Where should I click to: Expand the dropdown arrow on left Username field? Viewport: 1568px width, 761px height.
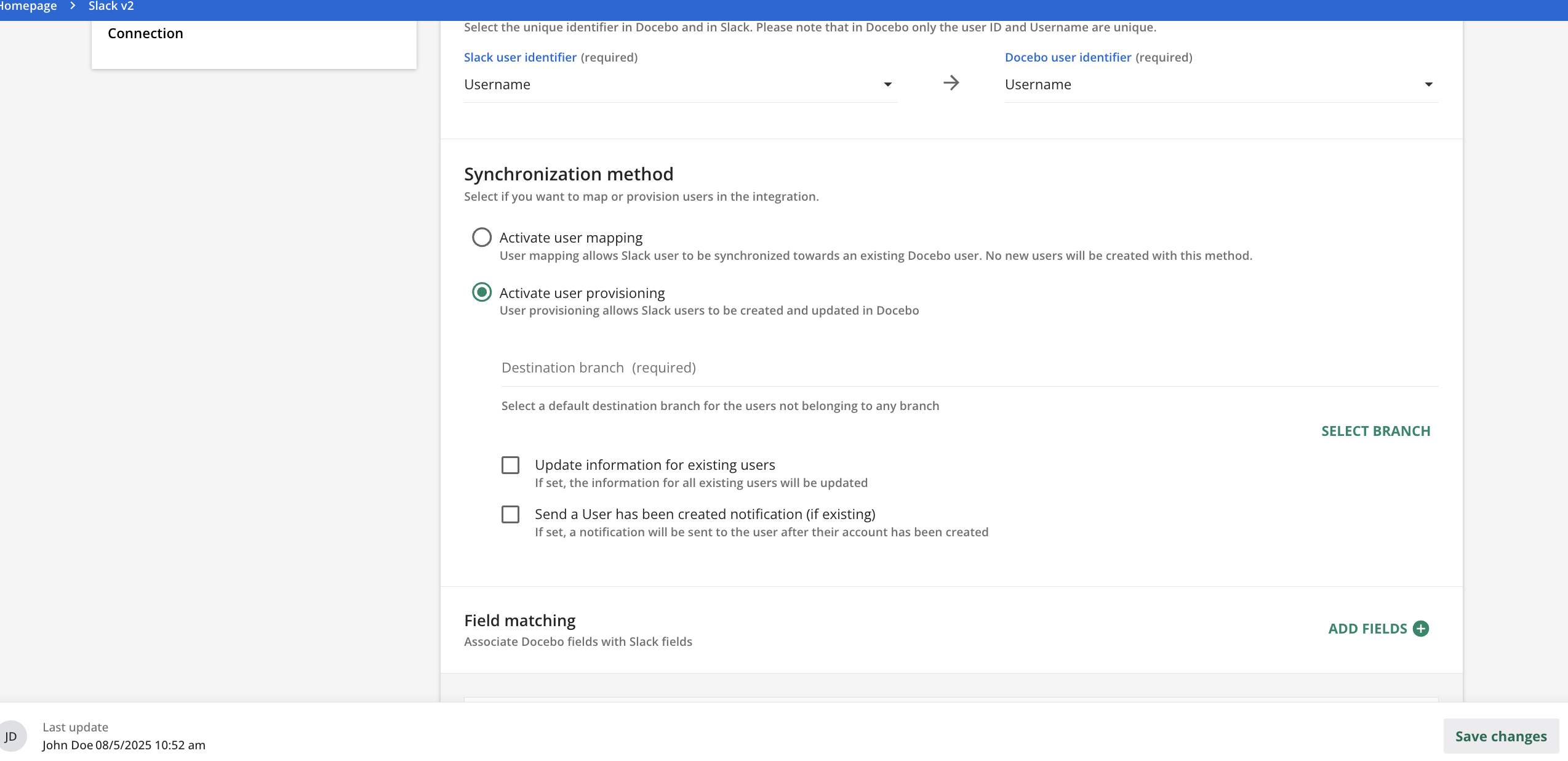tap(888, 84)
